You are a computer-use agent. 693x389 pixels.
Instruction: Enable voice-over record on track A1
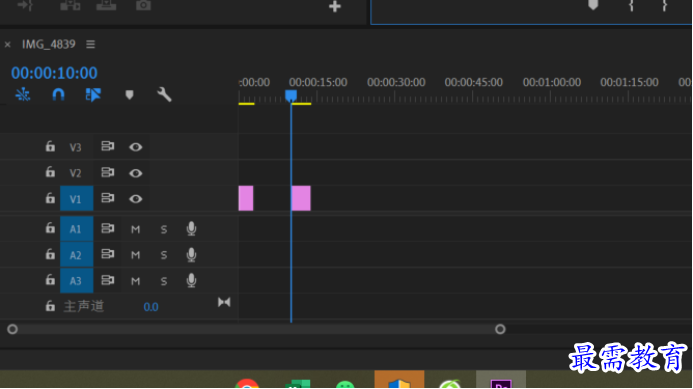click(x=191, y=229)
